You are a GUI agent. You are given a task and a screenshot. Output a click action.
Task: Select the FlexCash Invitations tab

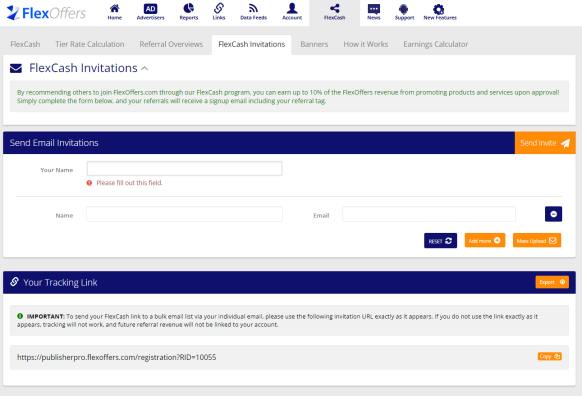click(252, 44)
